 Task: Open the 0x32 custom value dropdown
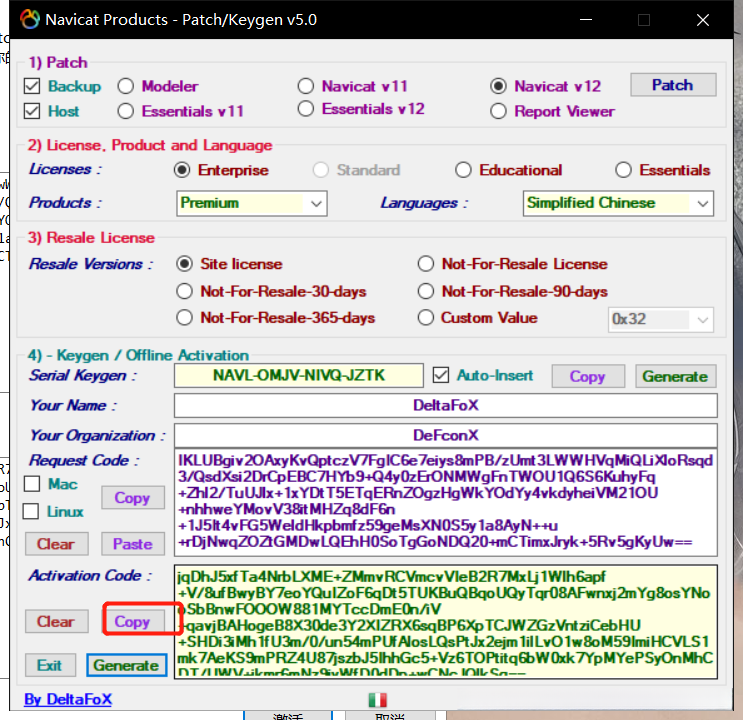[x=661, y=319]
